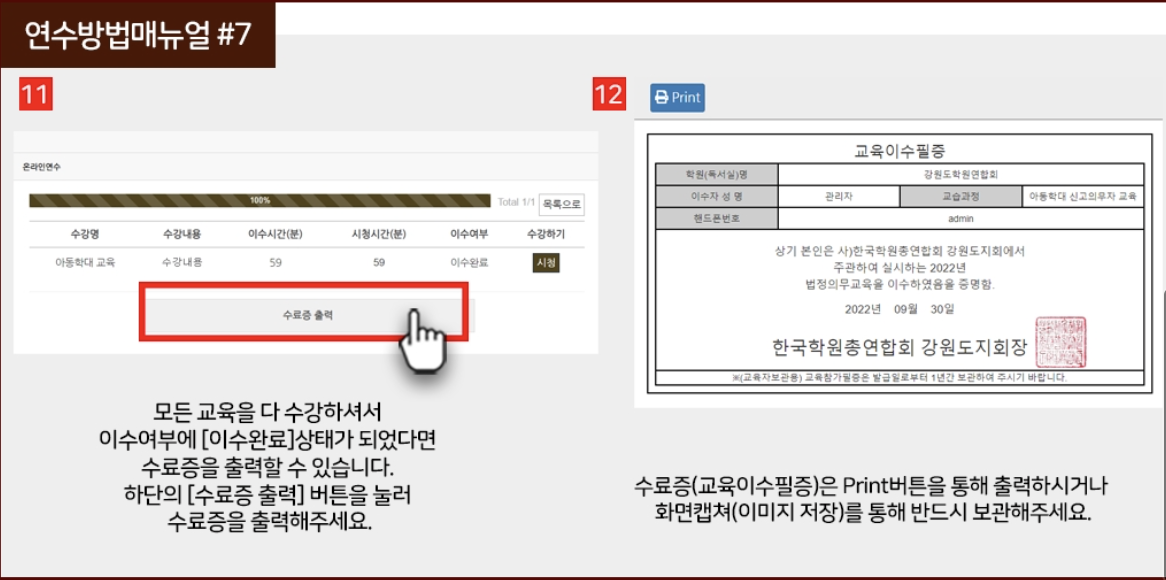This screenshot has width=1166, height=580.
Task: Click the red seal stamp on the certificate
Action: 1060,341
